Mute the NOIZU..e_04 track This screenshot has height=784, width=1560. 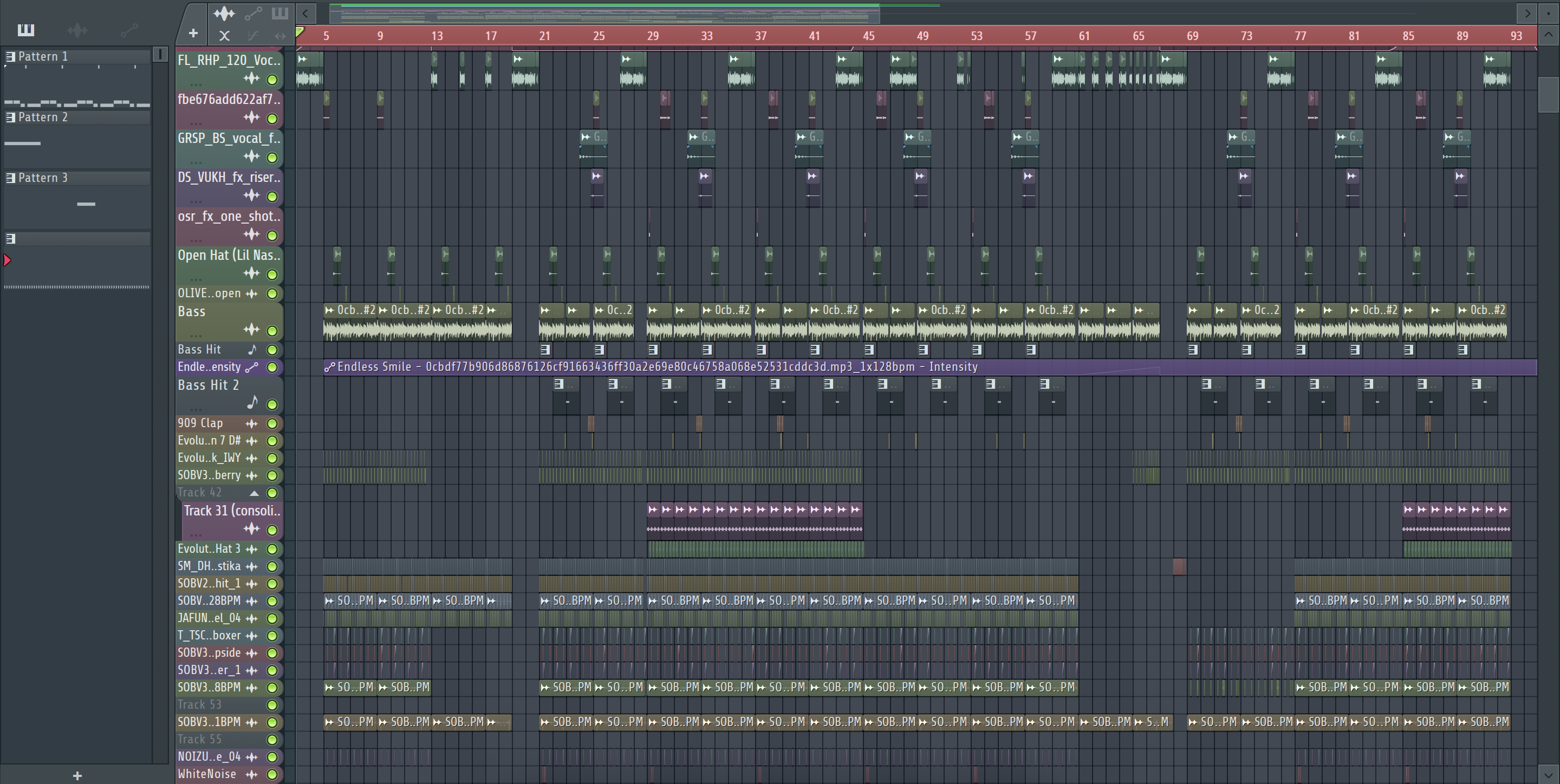(272, 757)
